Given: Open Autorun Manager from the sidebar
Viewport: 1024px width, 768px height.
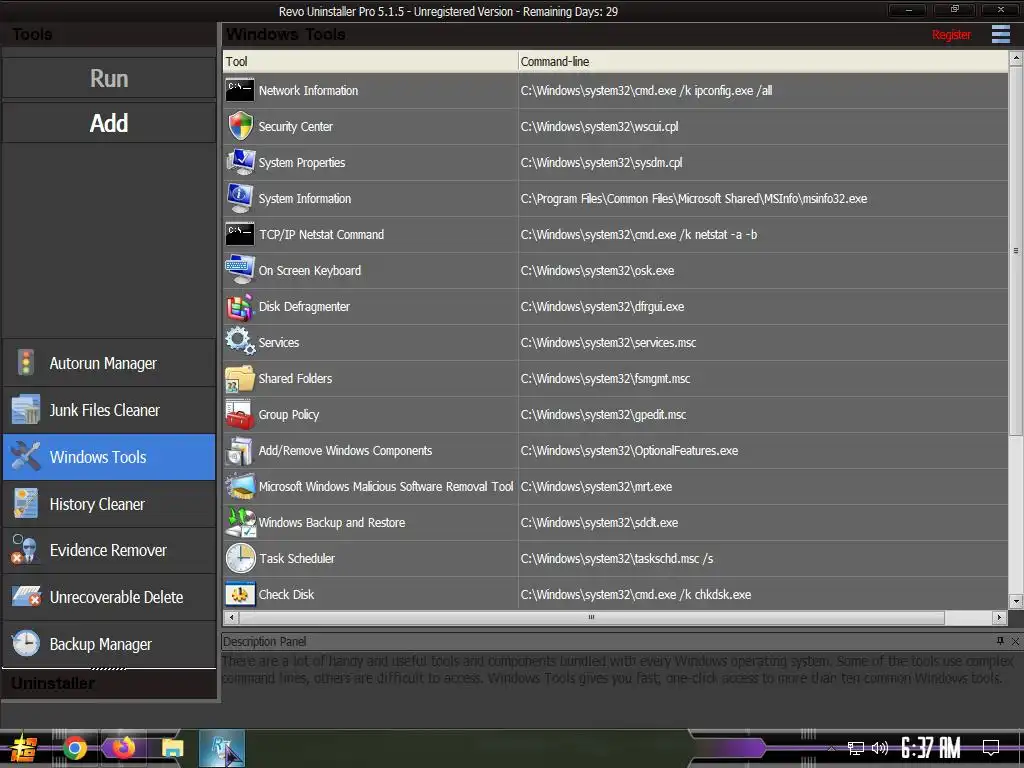Looking at the screenshot, I should pos(109,363).
